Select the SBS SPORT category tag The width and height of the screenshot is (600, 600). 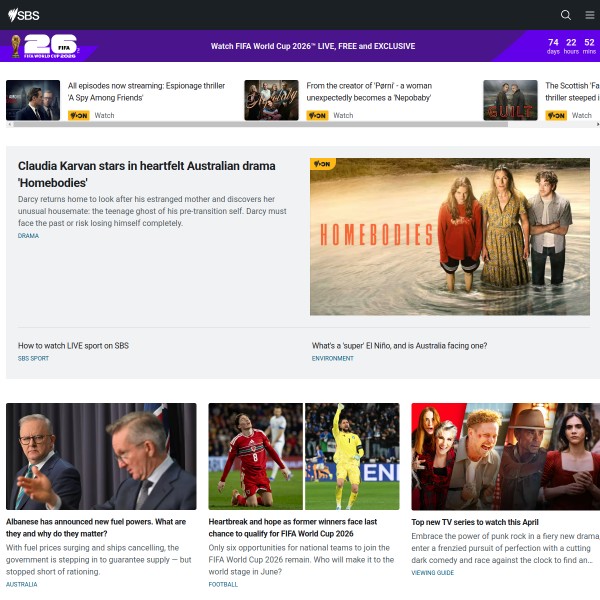click(33, 358)
